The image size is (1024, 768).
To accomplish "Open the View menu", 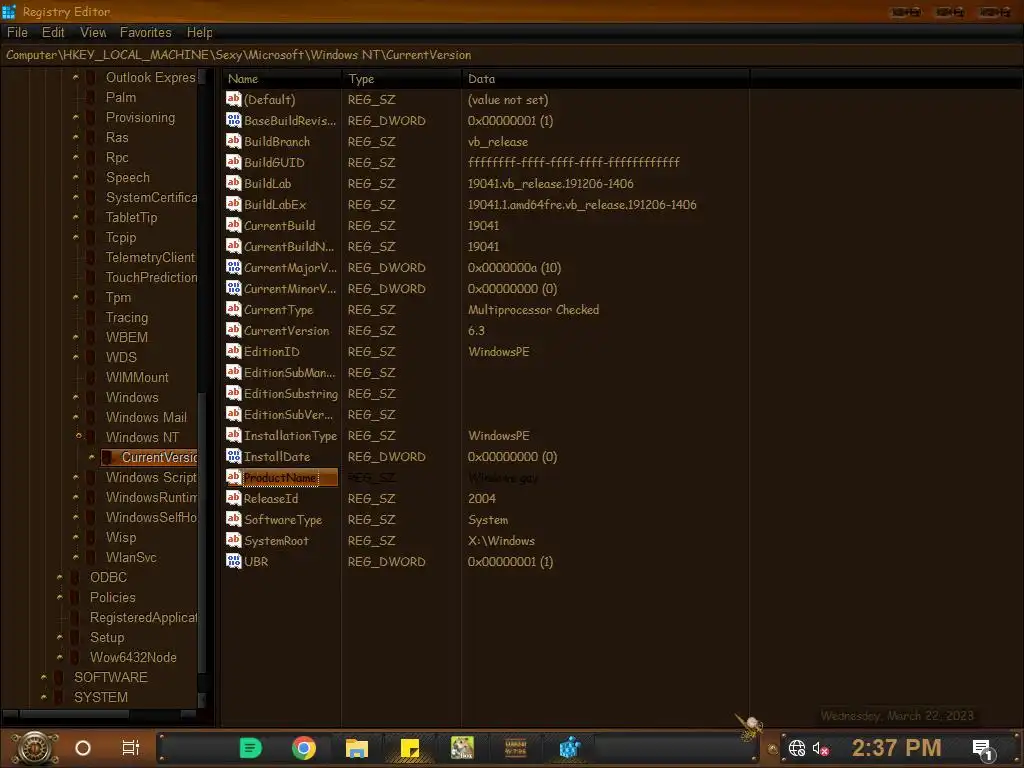I will click(x=93, y=32).
